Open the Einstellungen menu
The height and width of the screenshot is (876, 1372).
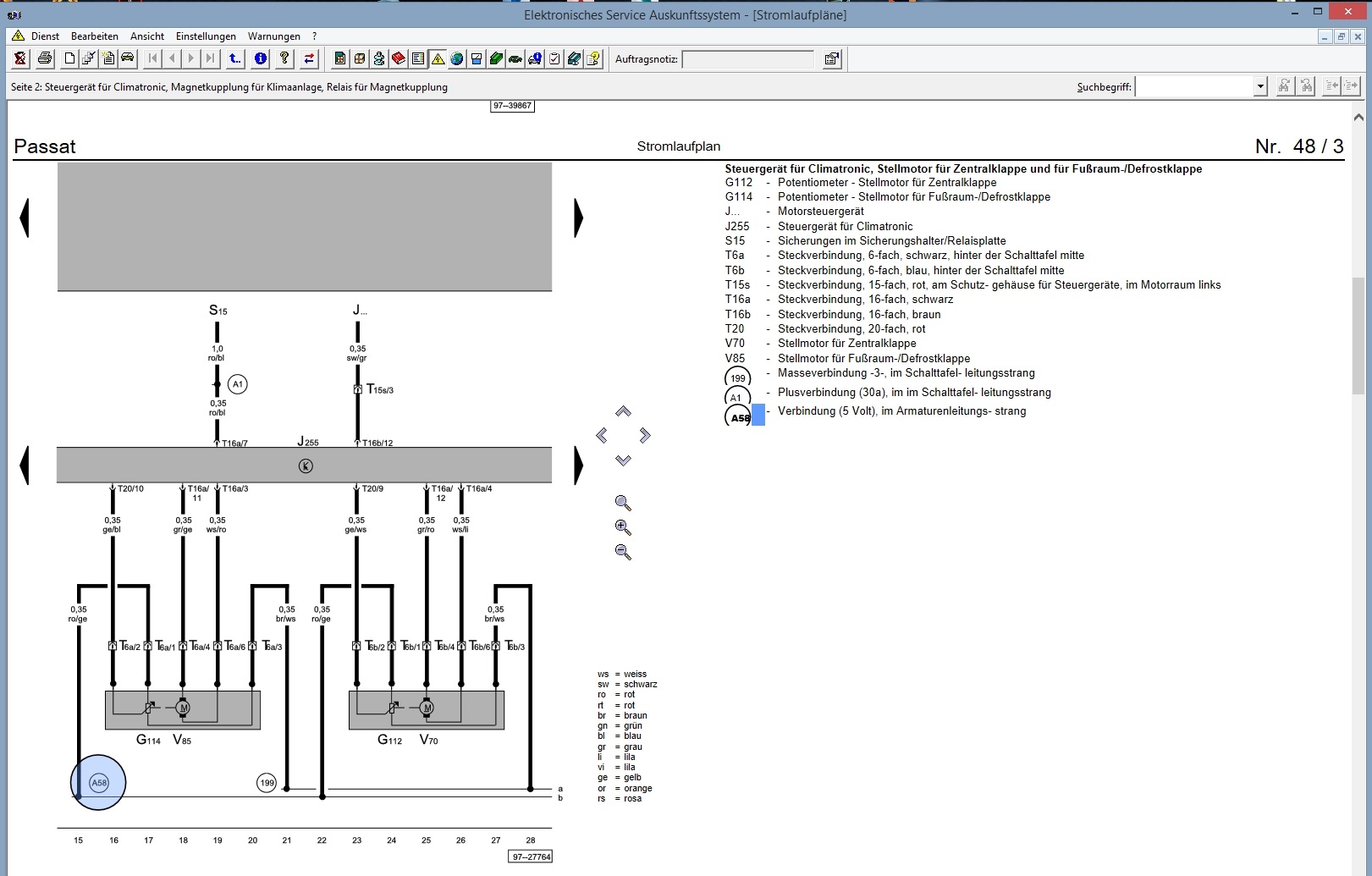(206, 36)
